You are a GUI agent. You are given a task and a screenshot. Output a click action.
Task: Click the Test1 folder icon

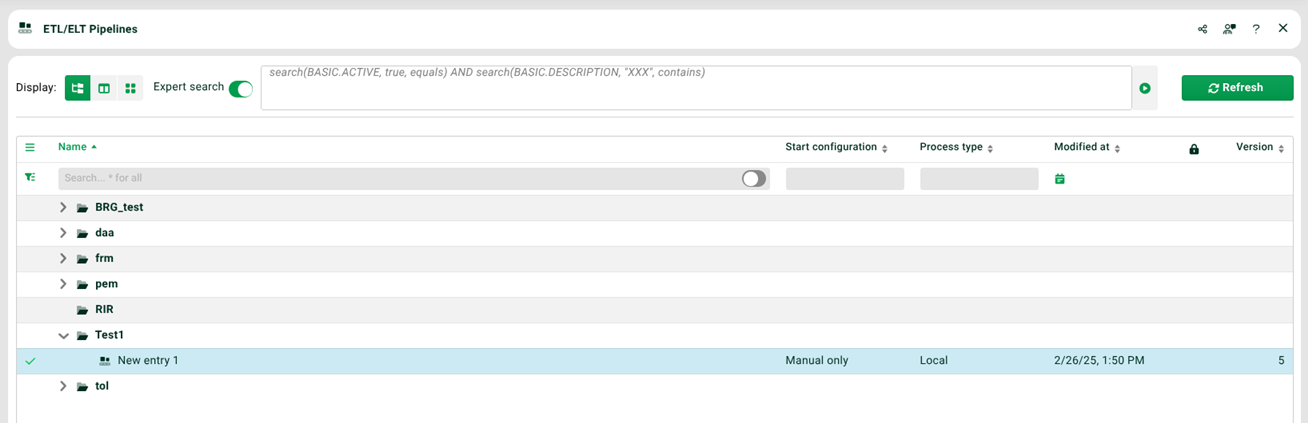point(83,336)
